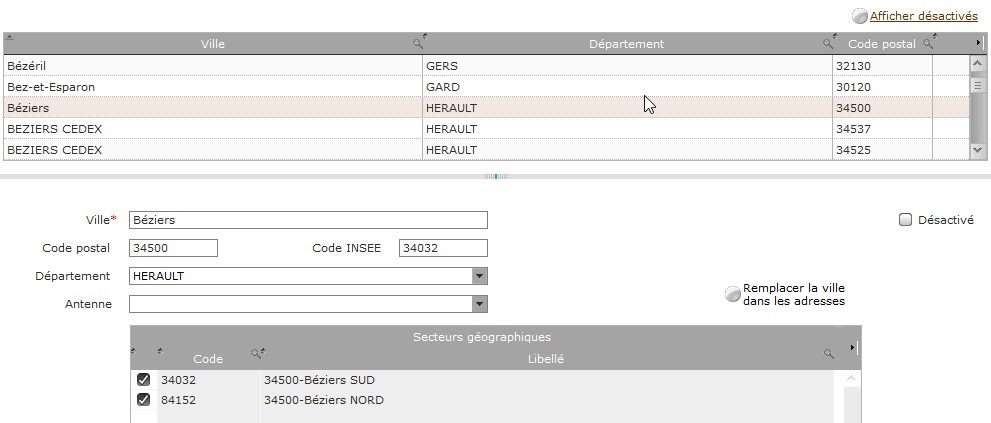
Task: Click the search icon in Ville column
Action: tap(417, 44)
